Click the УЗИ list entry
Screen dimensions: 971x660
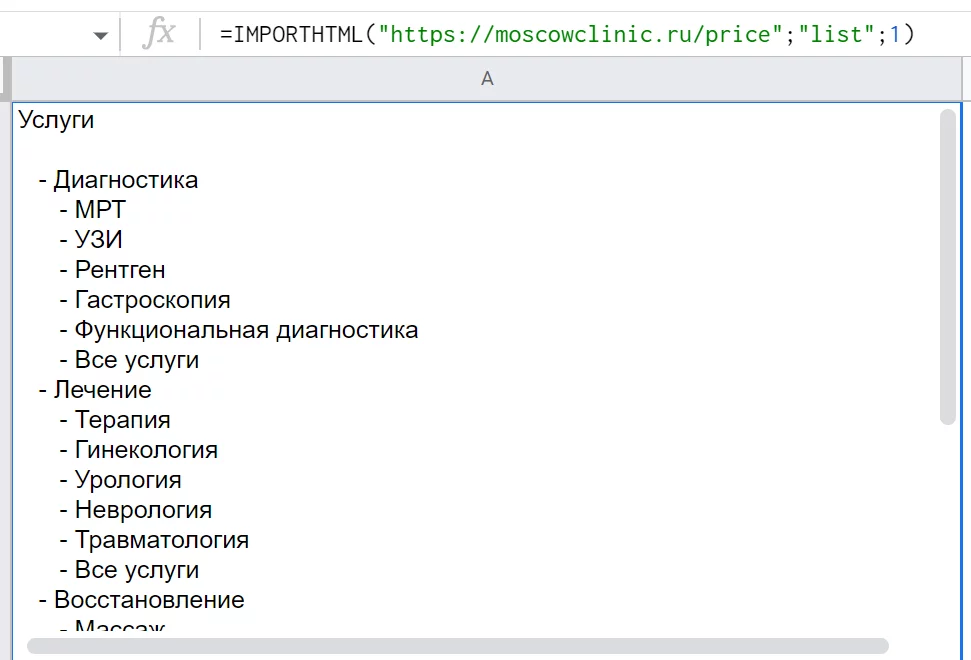coord(99,240)
